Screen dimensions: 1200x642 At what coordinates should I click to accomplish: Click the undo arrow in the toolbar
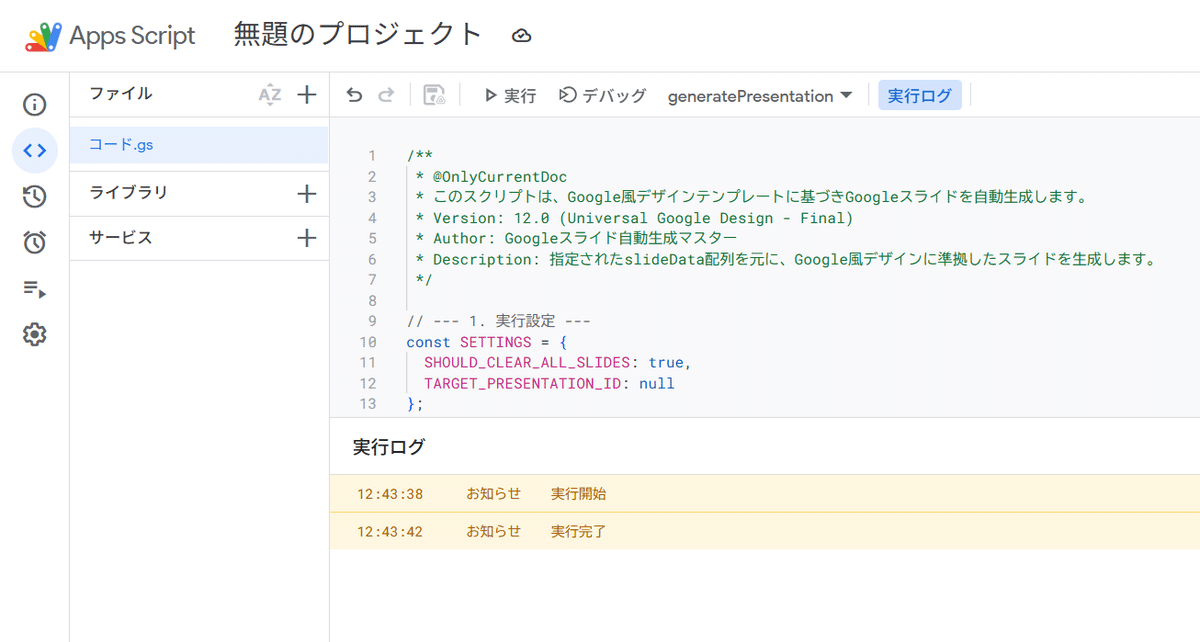[354, 96]
